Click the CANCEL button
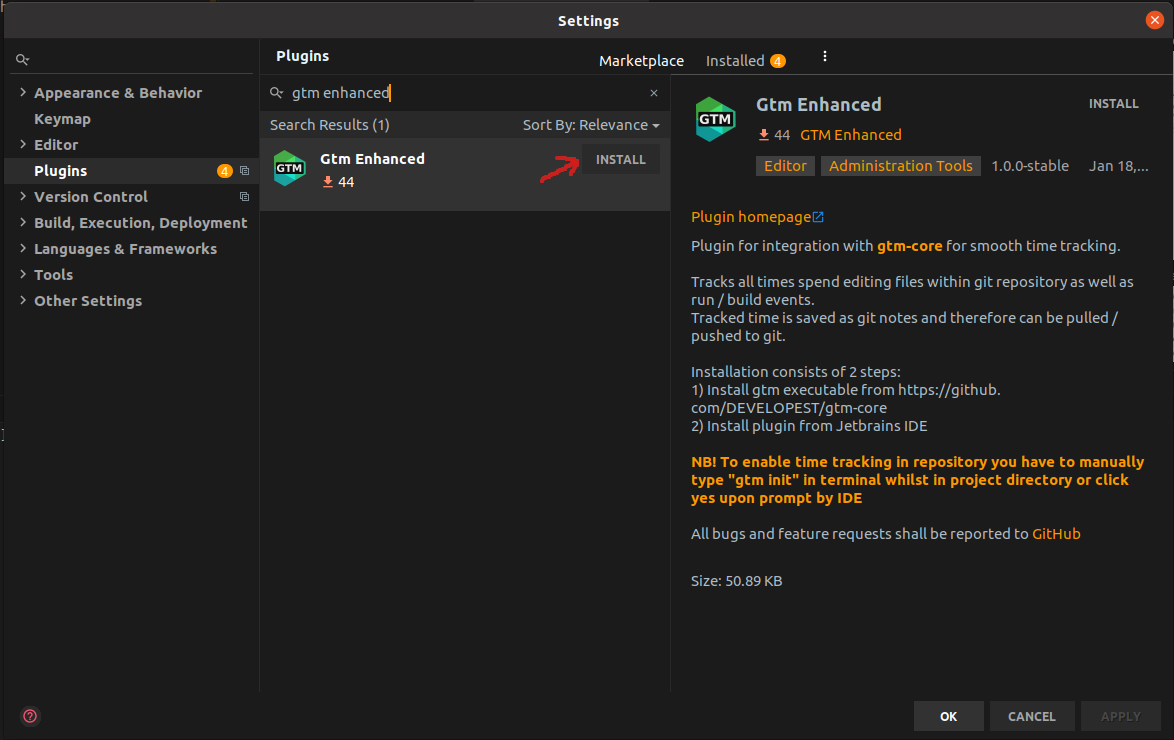 (x=1032, y=716)
